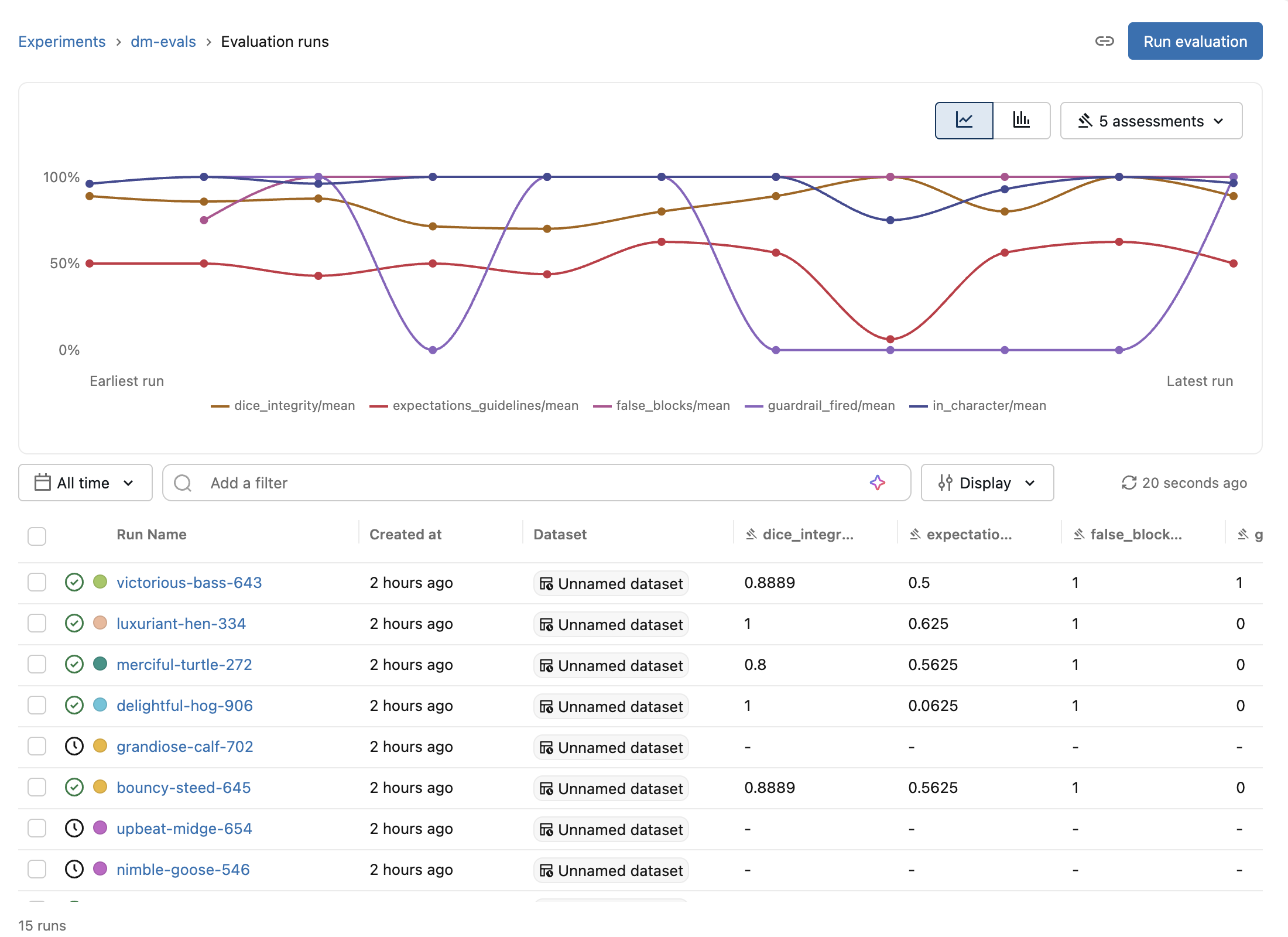Click pending clock icon for grandiose-calf-702
Image resolution: width=1288 pixels, height=937 pixels.
pos(74,746)
